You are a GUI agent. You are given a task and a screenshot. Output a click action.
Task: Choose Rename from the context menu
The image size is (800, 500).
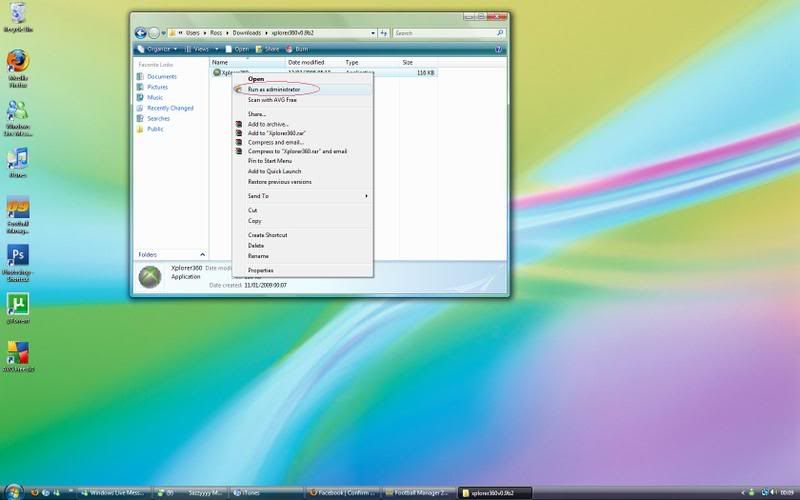tap(303, 256)
